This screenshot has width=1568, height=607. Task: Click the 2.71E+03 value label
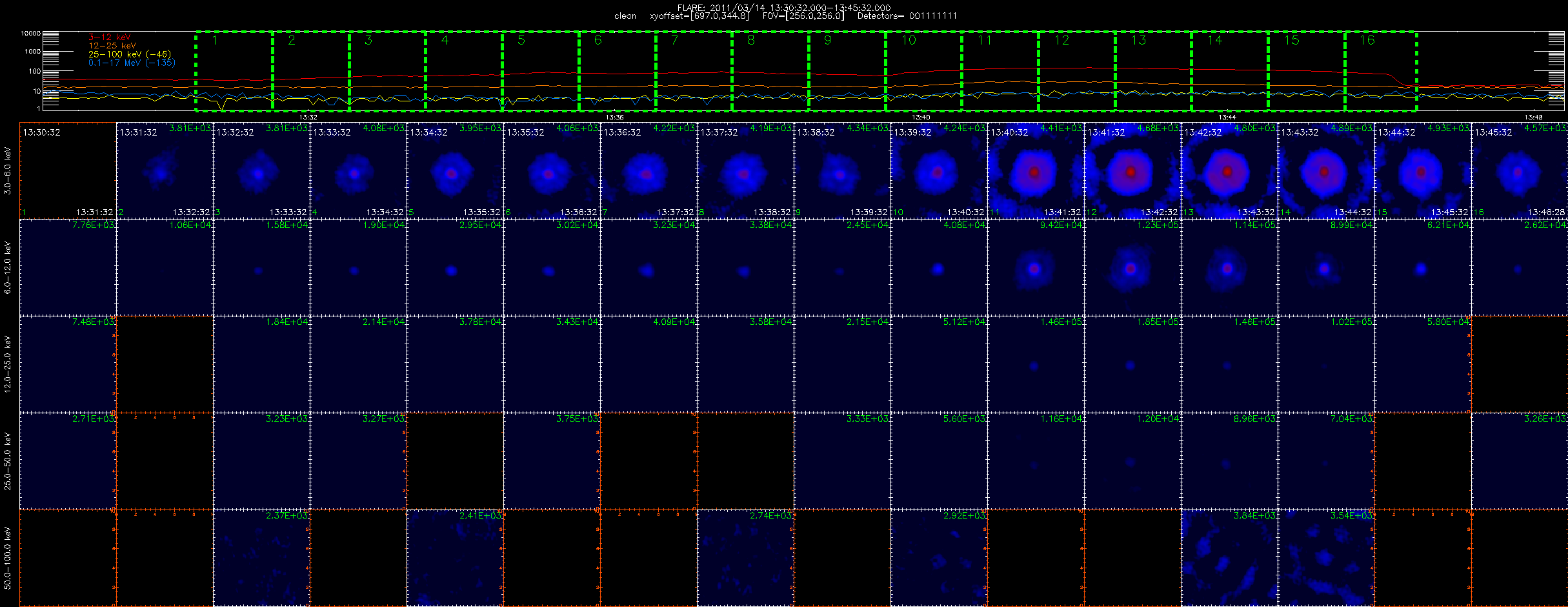click(x=94, y=418)
